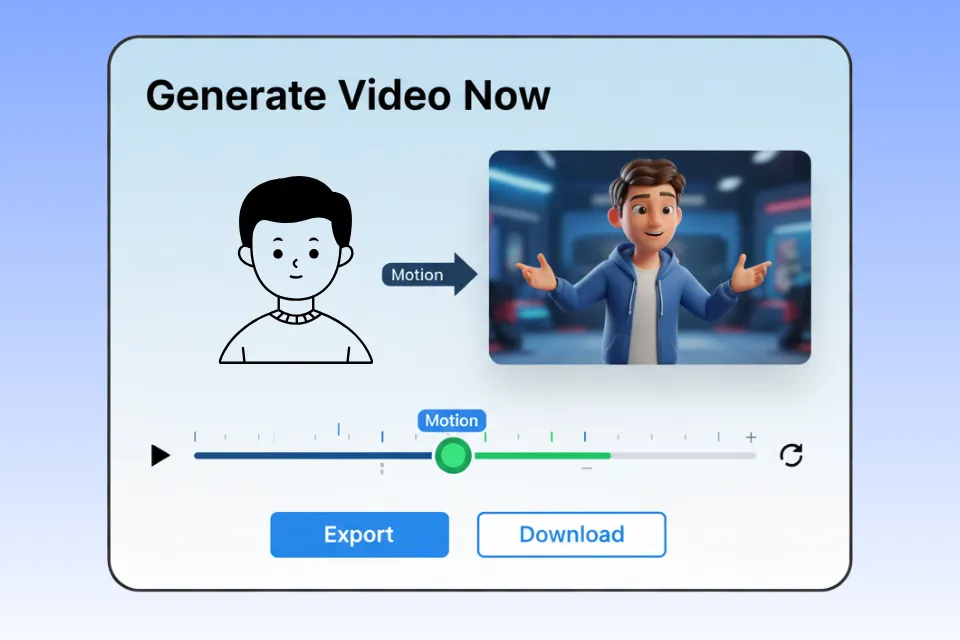Screen dimensions: 960x640
Task: Click the minus sign below the slider
Action: [586, 467]
